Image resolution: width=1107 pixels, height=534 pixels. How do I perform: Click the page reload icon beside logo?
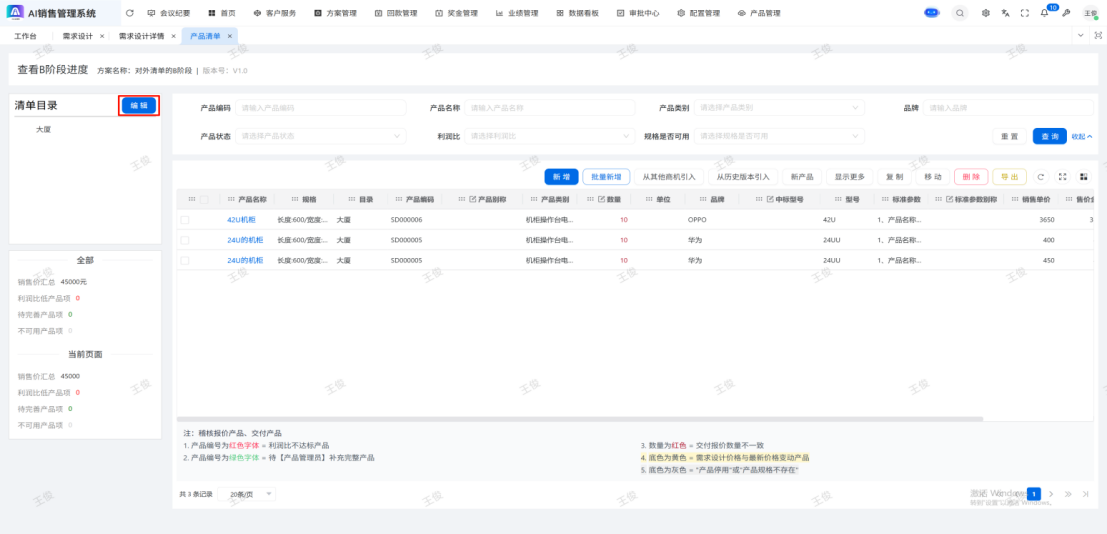(x=129, y=13)
